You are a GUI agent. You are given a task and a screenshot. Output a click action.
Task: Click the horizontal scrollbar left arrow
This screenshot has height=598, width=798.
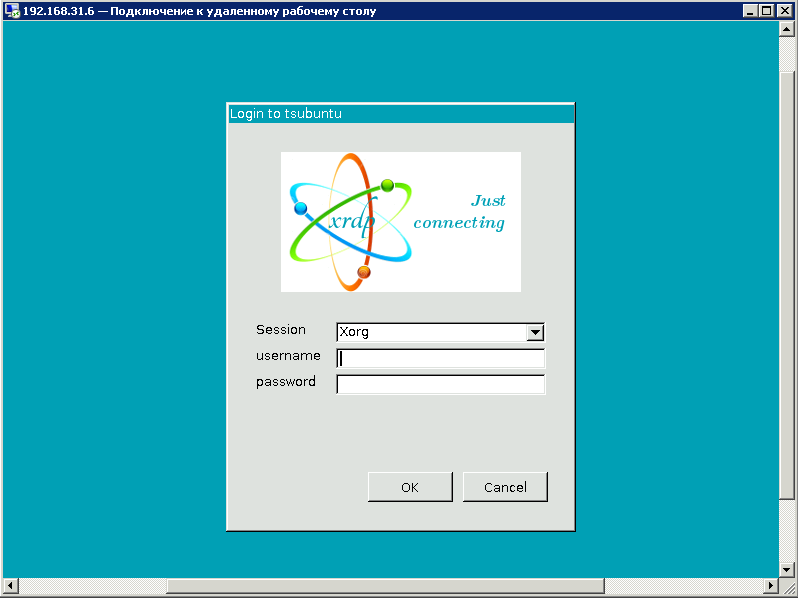[x=10, y=585]
